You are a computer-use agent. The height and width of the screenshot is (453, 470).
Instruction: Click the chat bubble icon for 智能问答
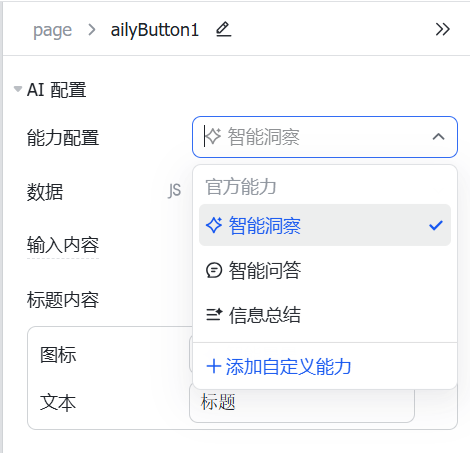[x=214, y=270]
